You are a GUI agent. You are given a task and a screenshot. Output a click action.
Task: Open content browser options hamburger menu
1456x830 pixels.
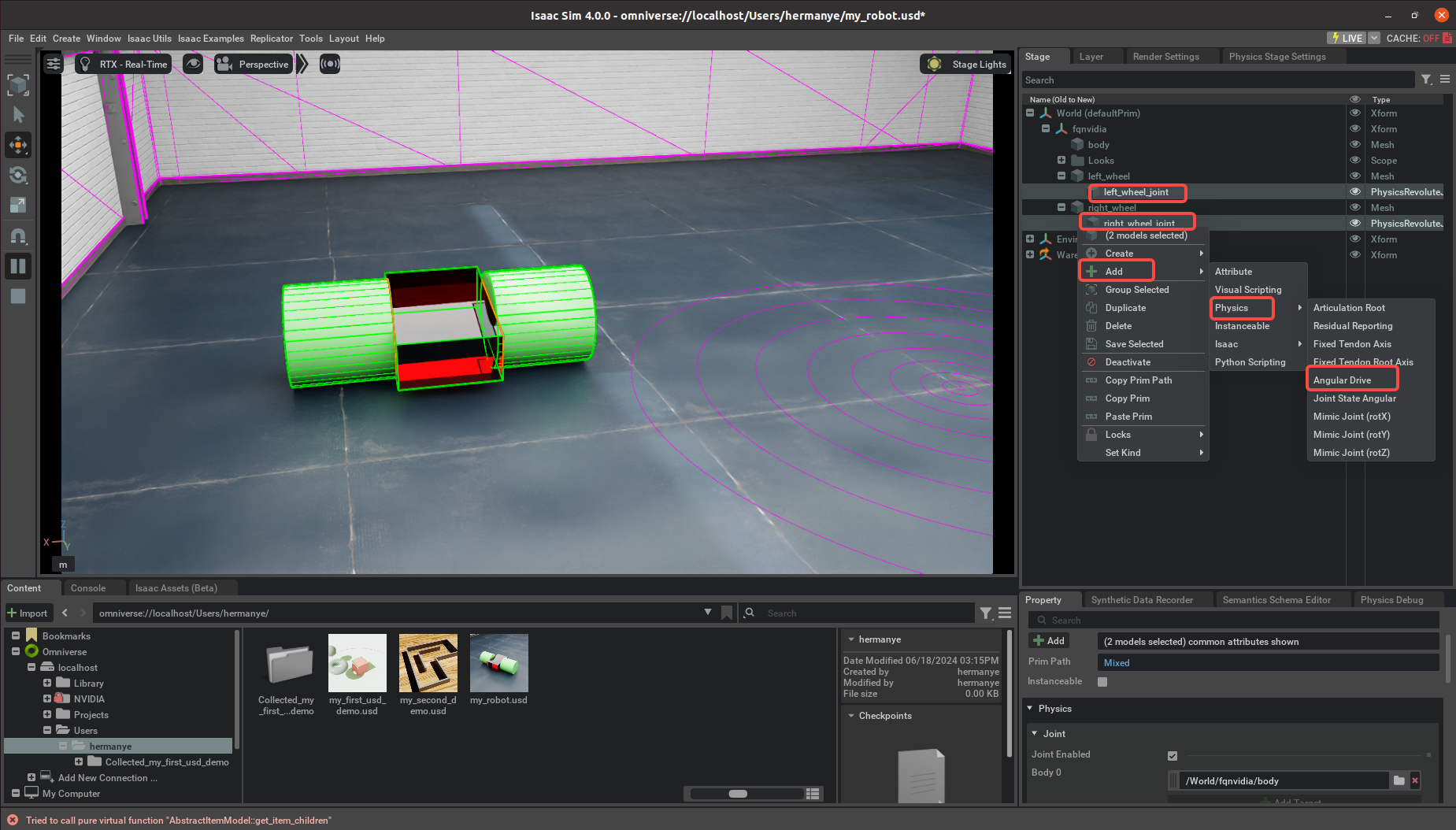(1005, 613)
